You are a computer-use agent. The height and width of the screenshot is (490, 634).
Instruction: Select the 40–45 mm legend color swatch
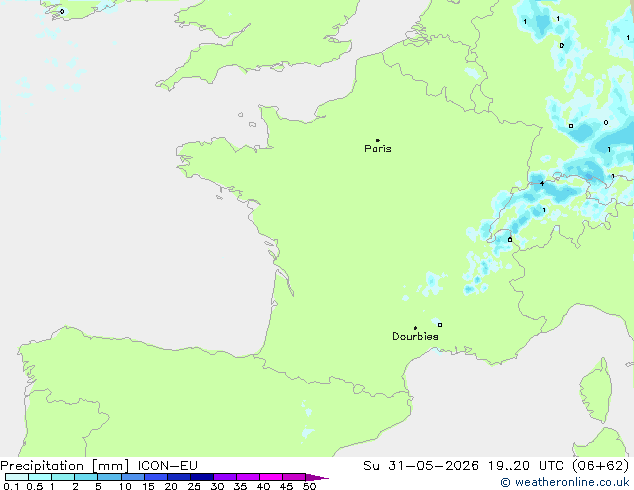[271, 477]
